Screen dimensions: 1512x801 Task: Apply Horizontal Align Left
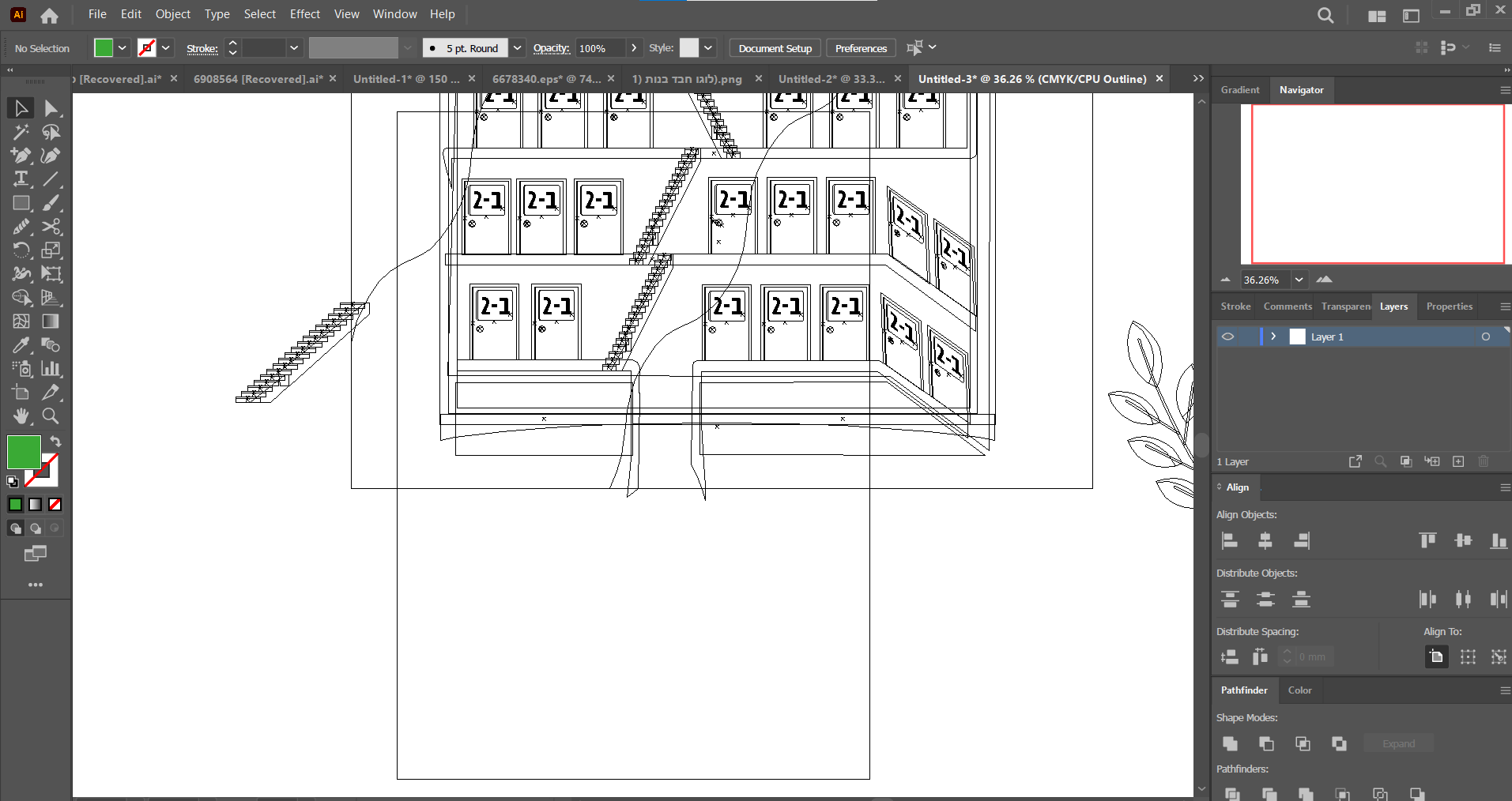tap(1230, 540)
